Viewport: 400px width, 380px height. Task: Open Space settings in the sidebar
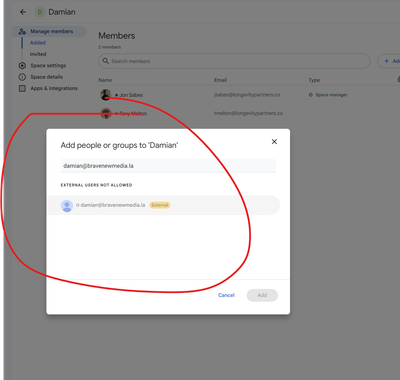click(48, 65)
